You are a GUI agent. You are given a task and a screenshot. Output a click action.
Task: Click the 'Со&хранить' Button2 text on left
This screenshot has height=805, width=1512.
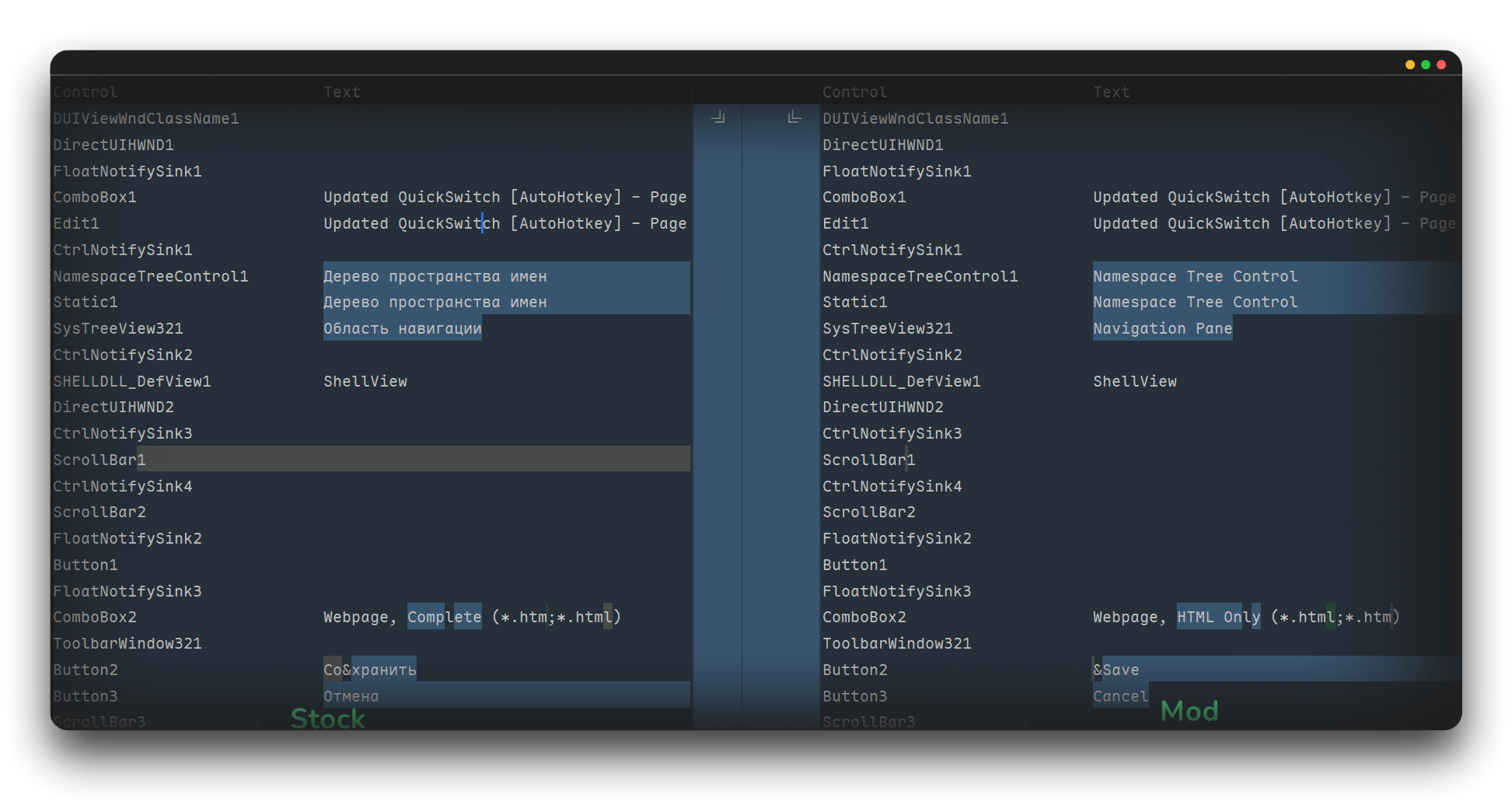(370, 670)
